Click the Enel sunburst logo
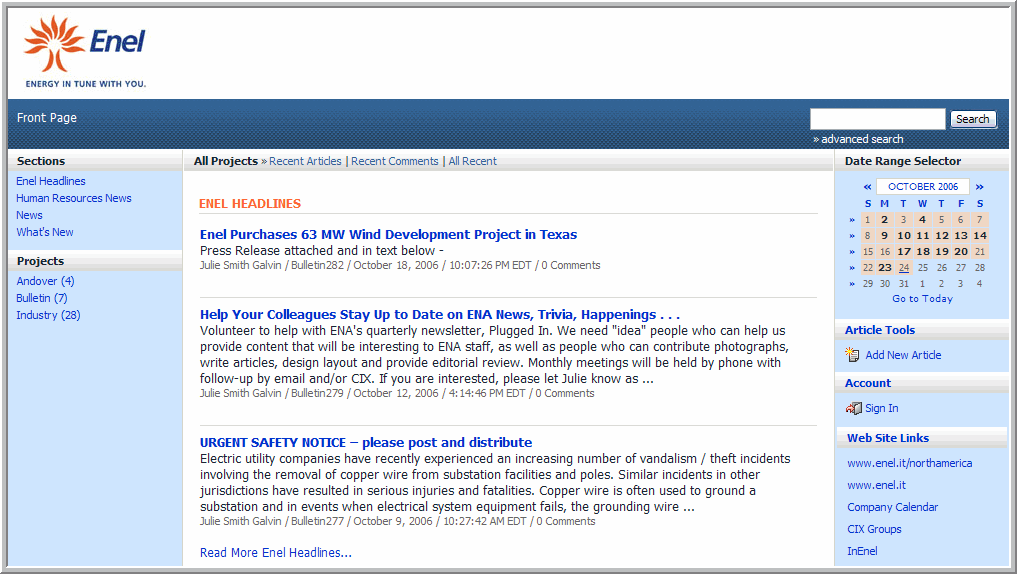Image resolution: width=1017 pixels, height=574 pixels. (x=54, y=43)
